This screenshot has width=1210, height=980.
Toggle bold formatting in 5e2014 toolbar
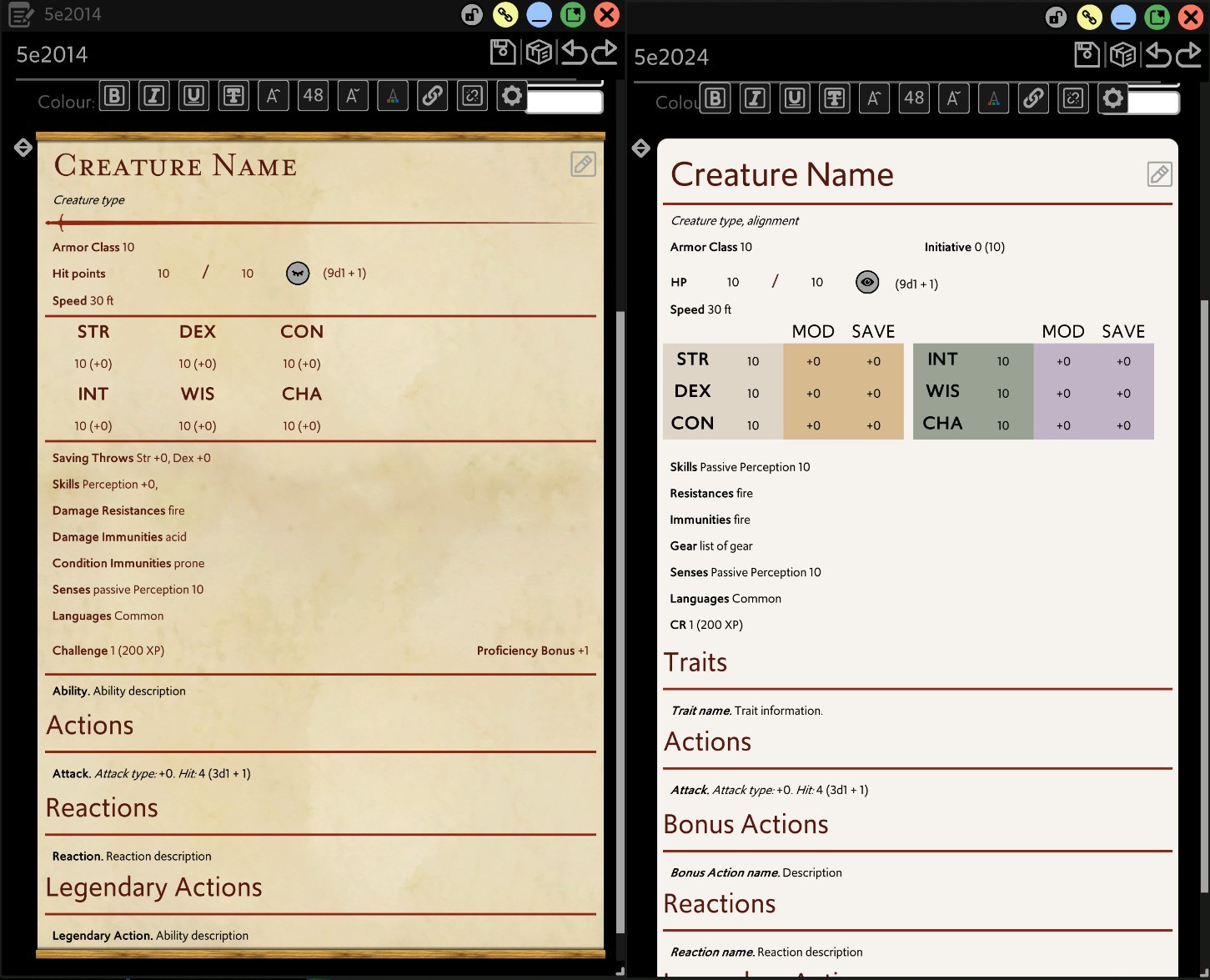114,96
